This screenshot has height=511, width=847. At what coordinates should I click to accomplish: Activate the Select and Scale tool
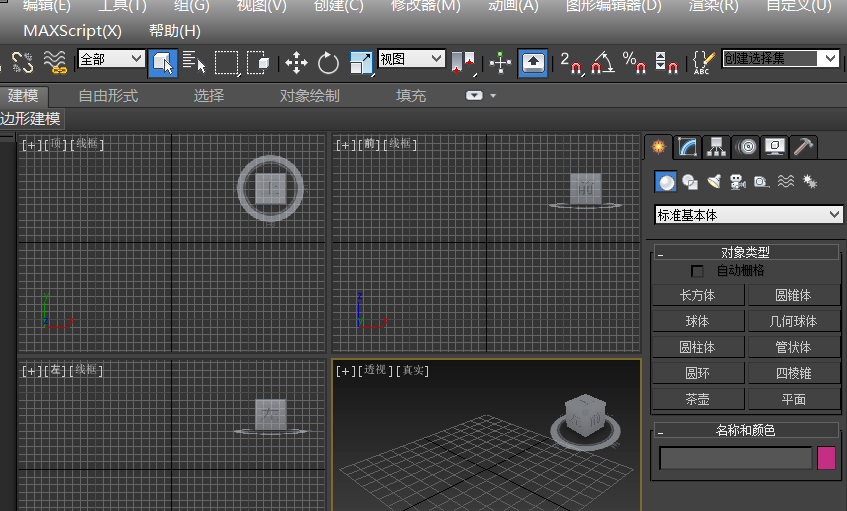(x=361, y=63)
